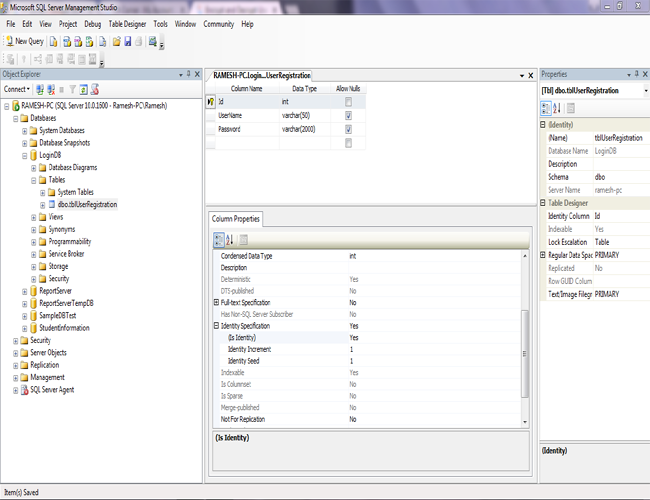Screen dimensions: 650x500
Task: Click varchar(2000) data type cell
Action: pos(305,129)
